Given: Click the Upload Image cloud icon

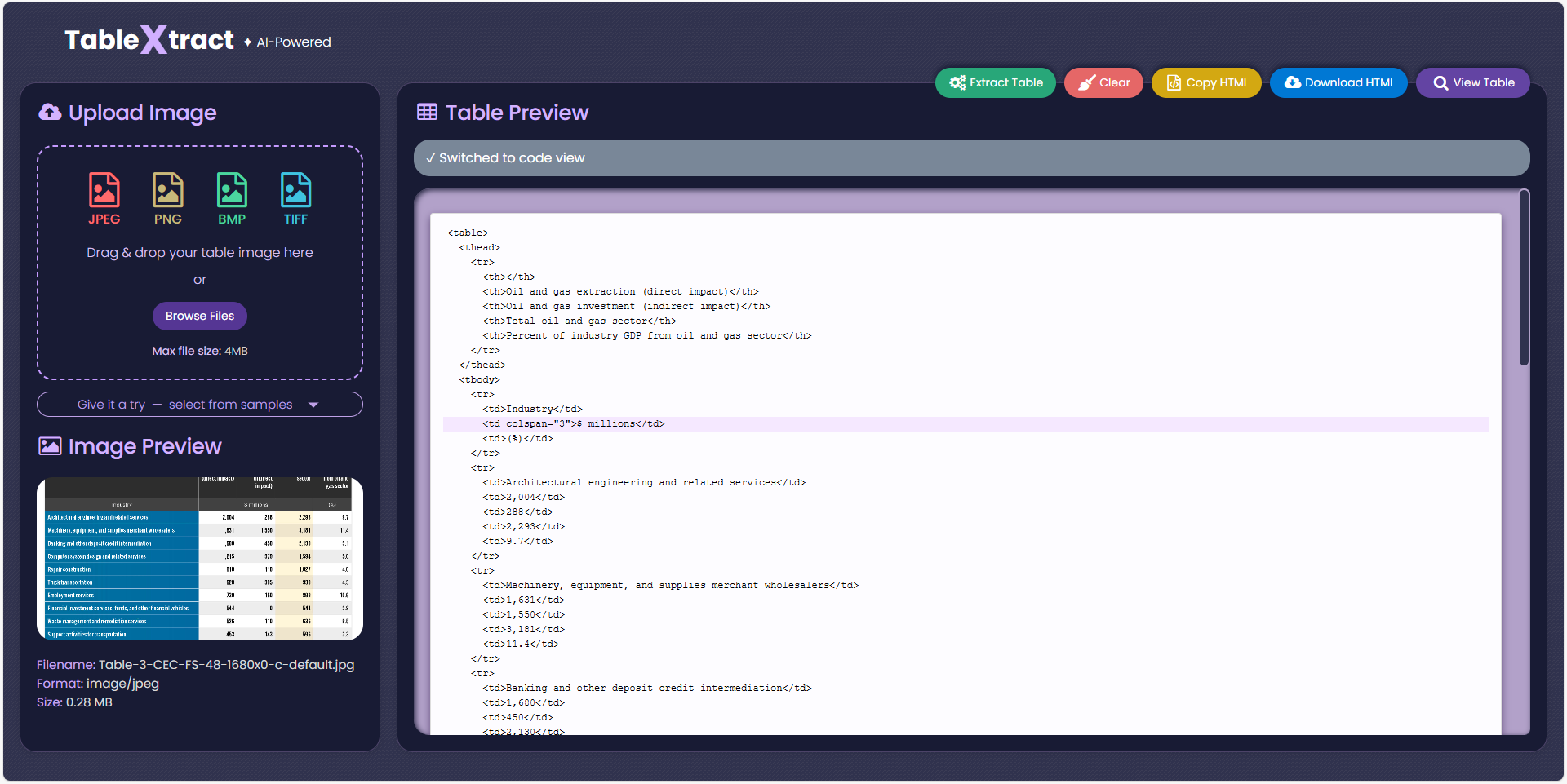Looking at the screenshot, I should click(x=50, y=113).
